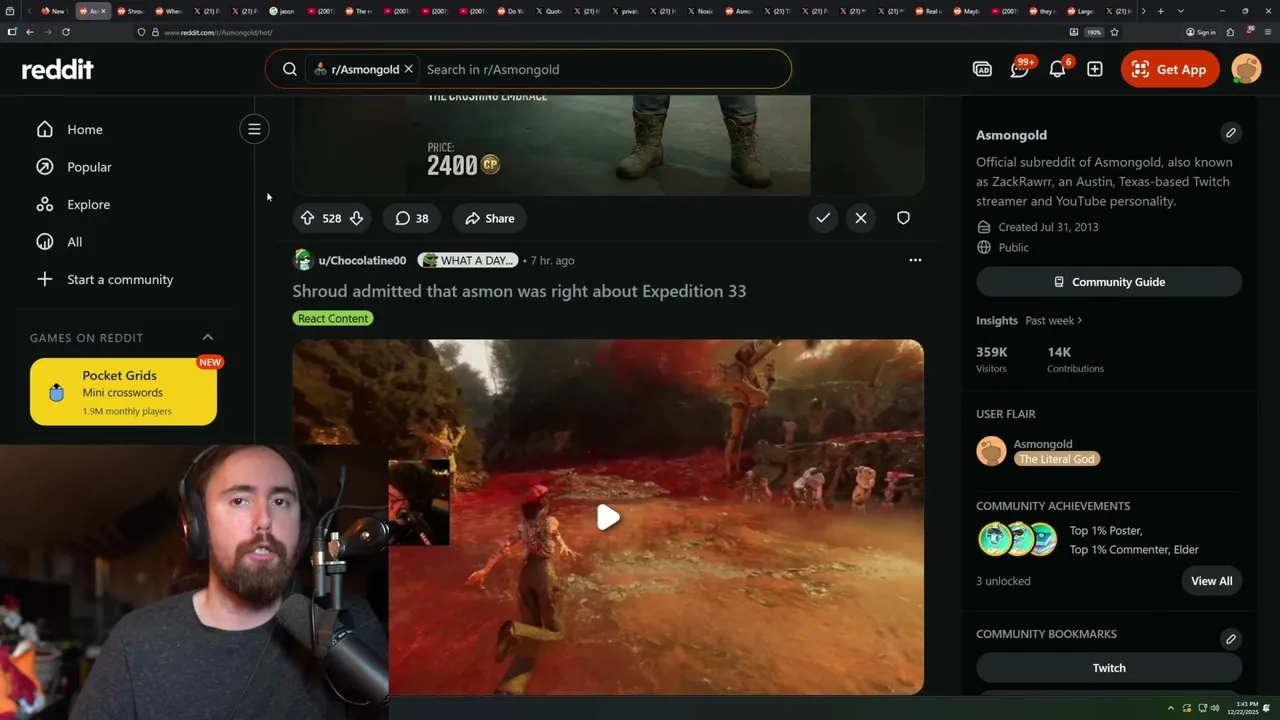The width and height of the screenshot is (1280, 720).
Task: Share the 528-point post
Action: (489, 218)
